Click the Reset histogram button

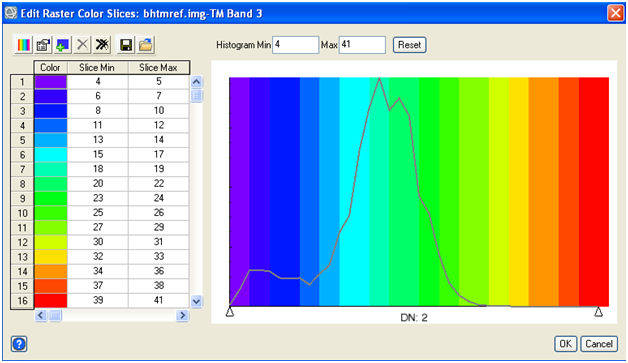pos(409,45)
